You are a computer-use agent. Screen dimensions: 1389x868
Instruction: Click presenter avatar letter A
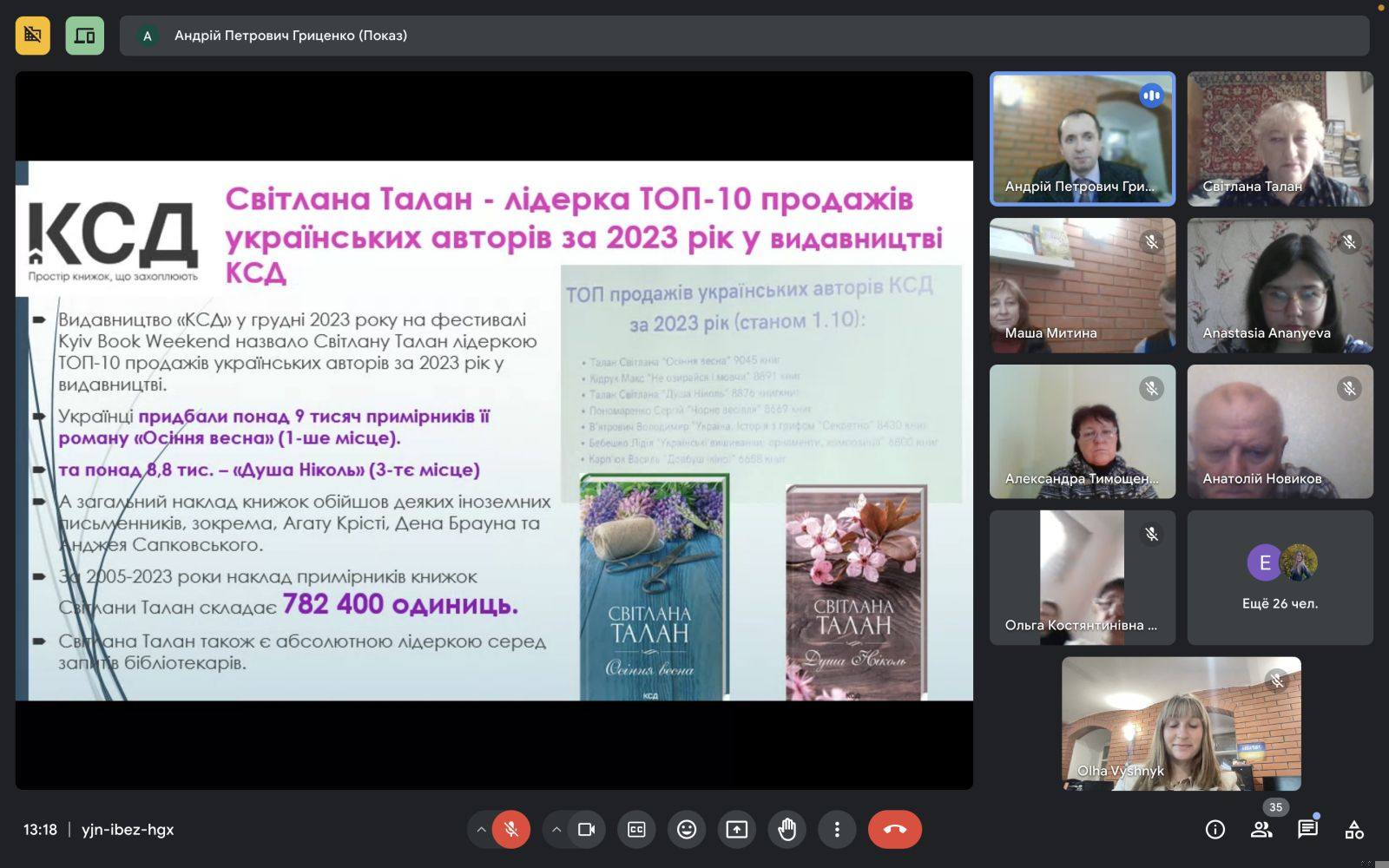[x=147, y=36]
